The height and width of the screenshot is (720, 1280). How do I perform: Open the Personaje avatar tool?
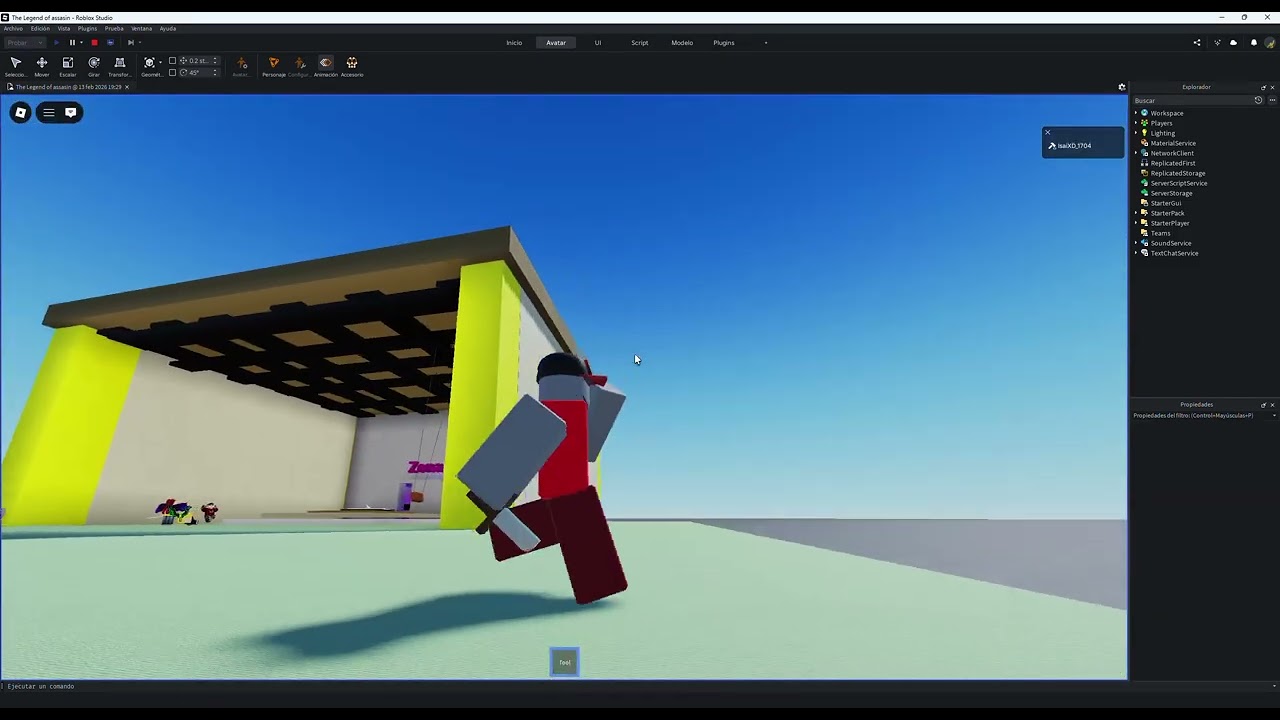[x=274, y=66]
